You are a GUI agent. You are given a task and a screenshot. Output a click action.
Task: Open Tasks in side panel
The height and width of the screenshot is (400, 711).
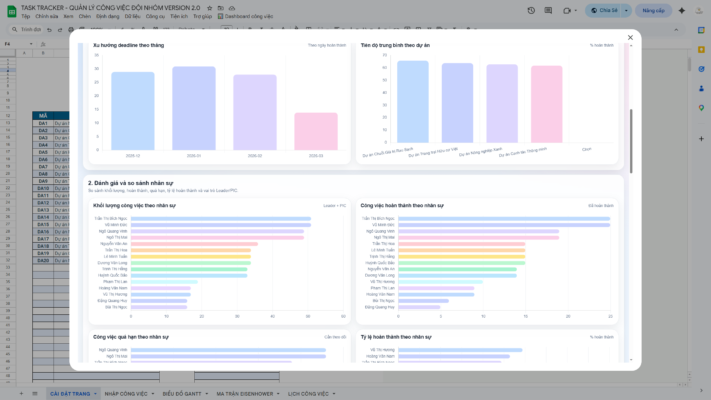point(701,69)
